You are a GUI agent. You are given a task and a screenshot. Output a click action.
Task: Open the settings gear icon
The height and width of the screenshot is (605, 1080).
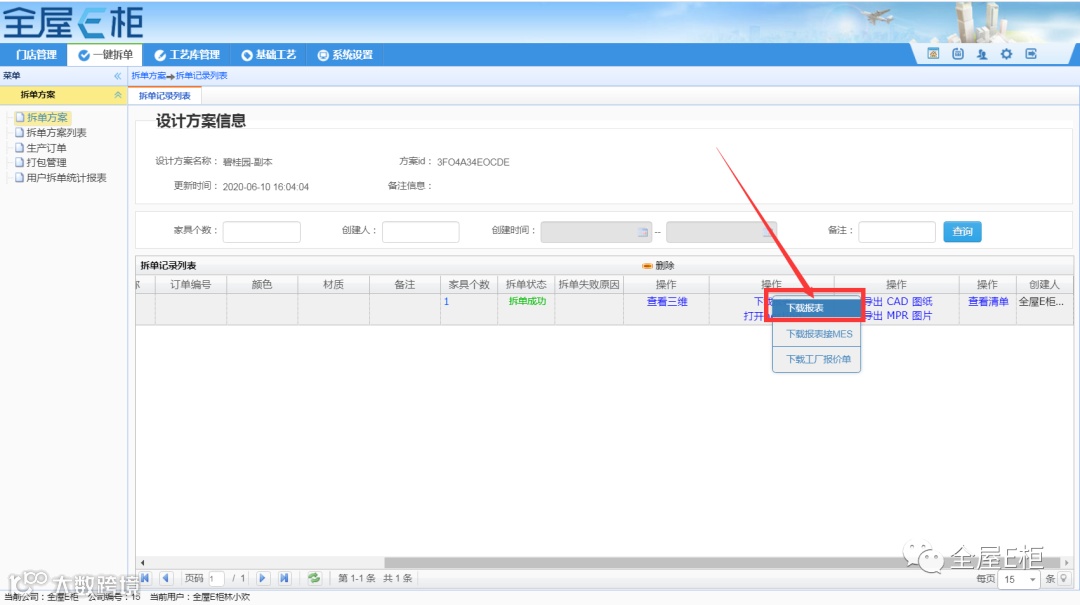coord(1006,54)
